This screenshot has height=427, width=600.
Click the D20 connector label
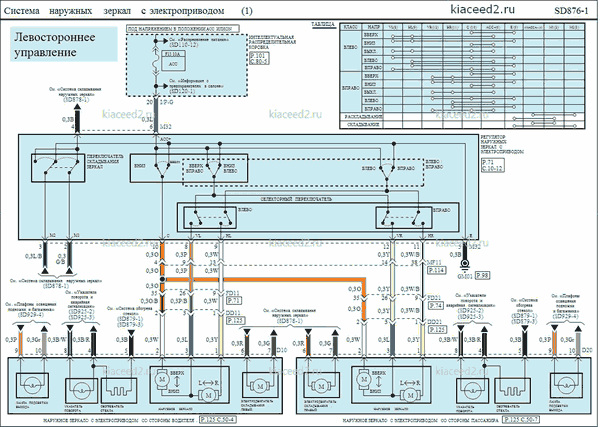click(585, 350)
